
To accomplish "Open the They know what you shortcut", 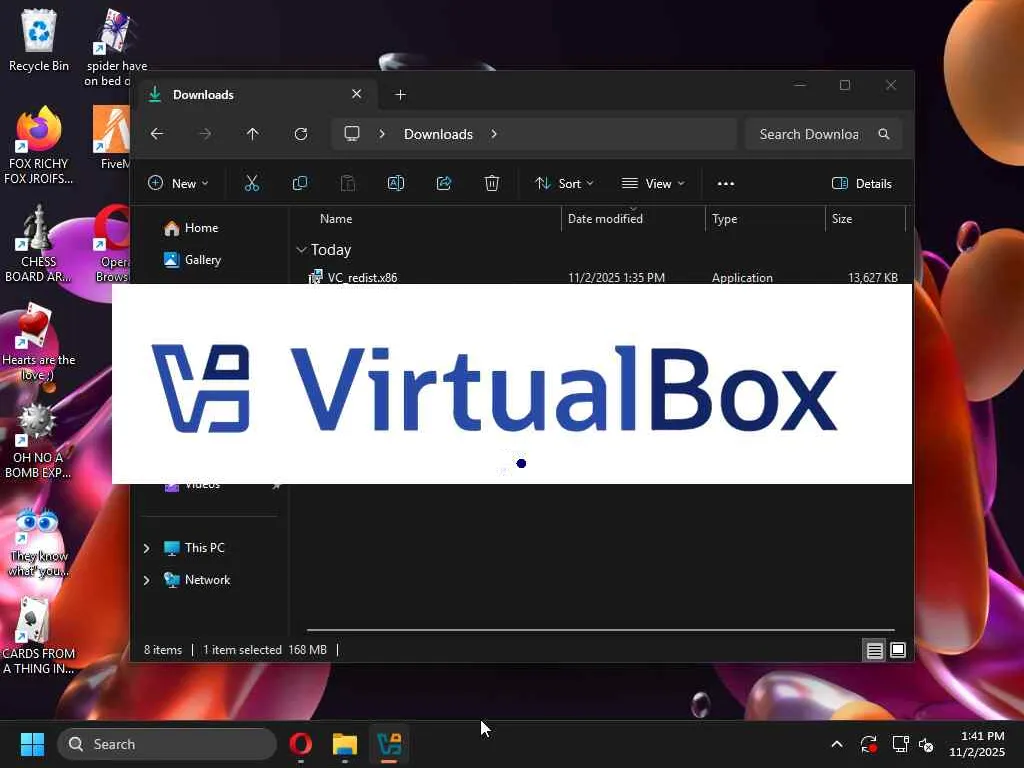I will pos(39,542).
